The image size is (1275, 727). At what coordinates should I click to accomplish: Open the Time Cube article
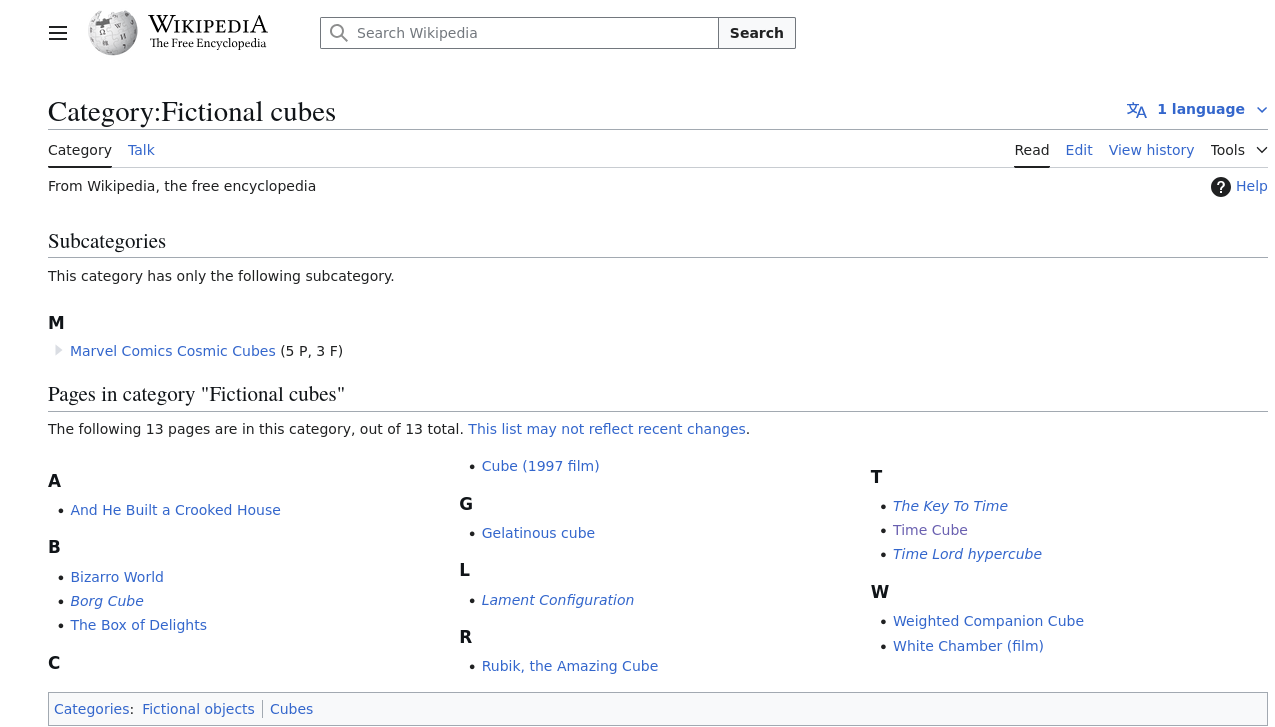[930, 530]
